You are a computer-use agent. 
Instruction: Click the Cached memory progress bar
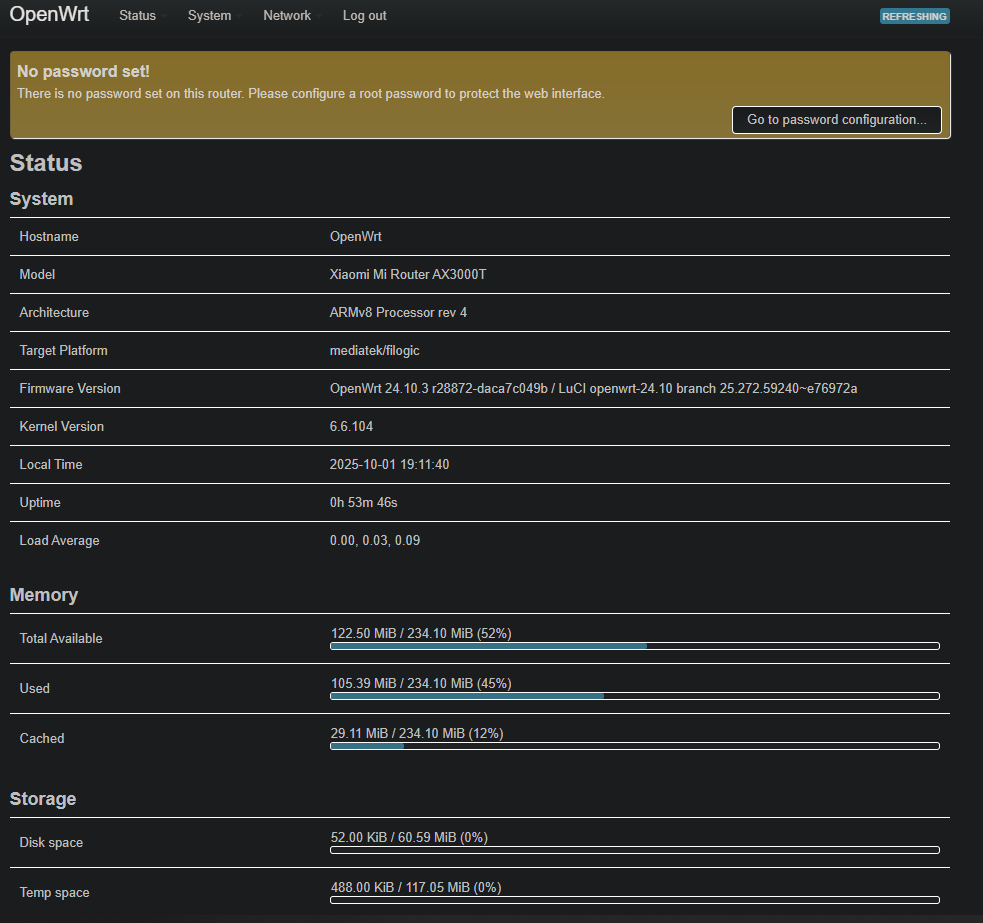click(x=634, y=746)
